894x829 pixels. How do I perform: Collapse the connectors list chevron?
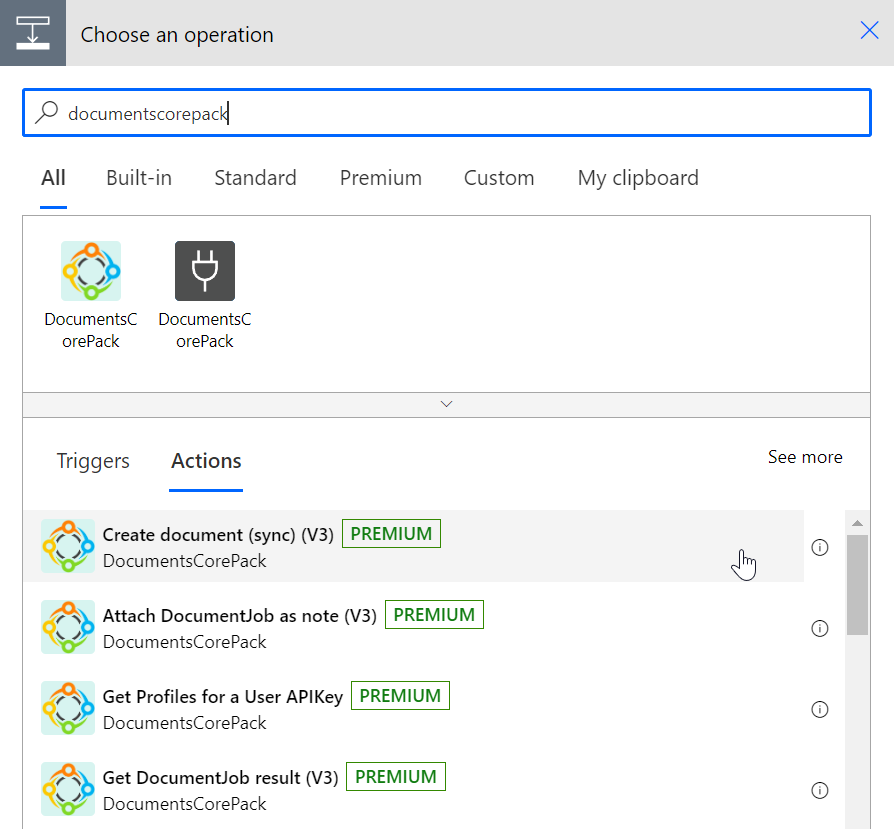(x=446, y=404)
